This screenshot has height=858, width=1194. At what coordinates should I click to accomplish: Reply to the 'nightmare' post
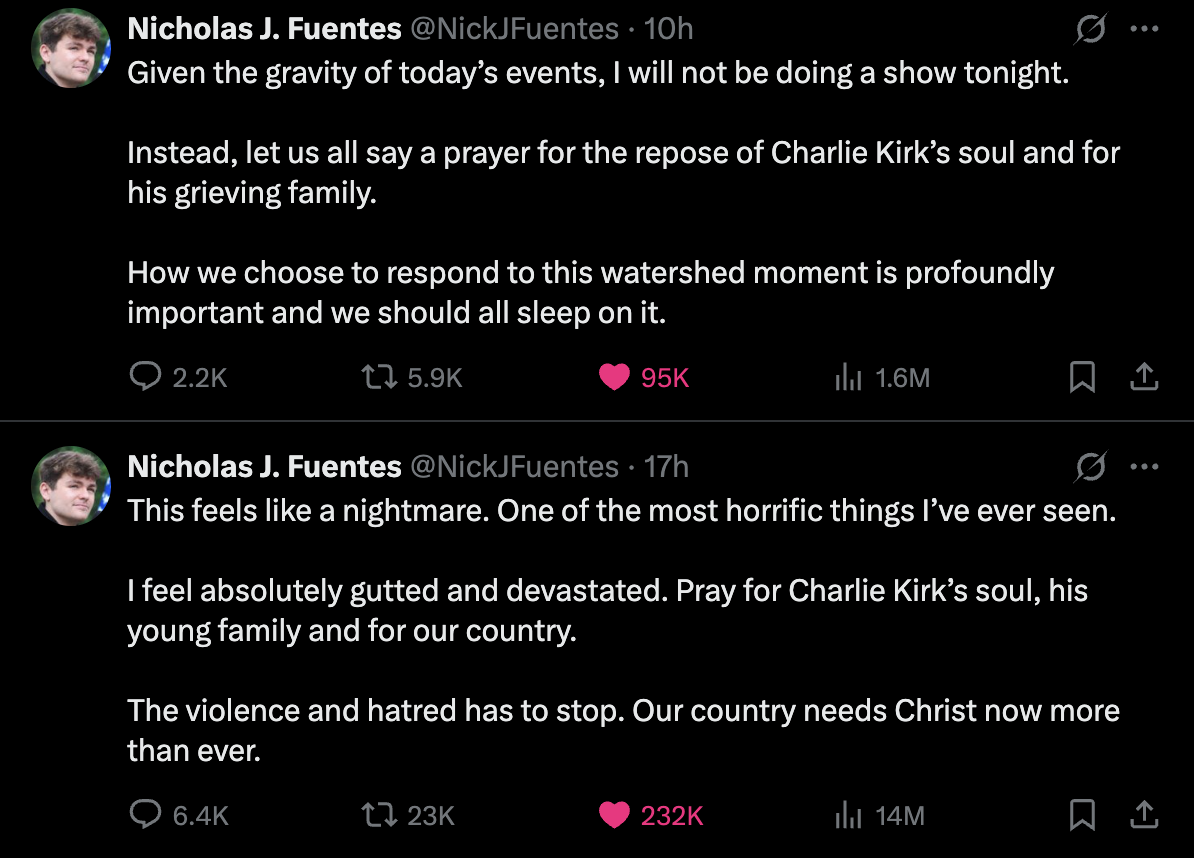(x=147, y=816)
